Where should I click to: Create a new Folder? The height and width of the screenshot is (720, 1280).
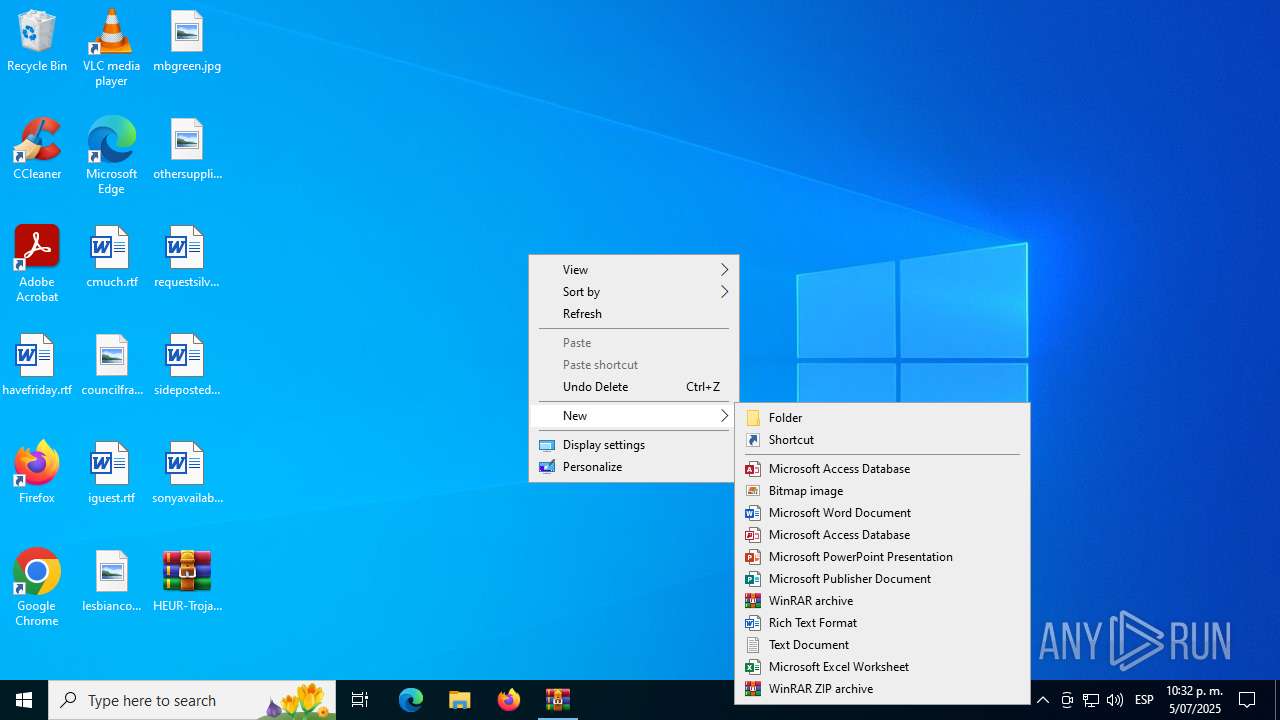coord(882,418)
